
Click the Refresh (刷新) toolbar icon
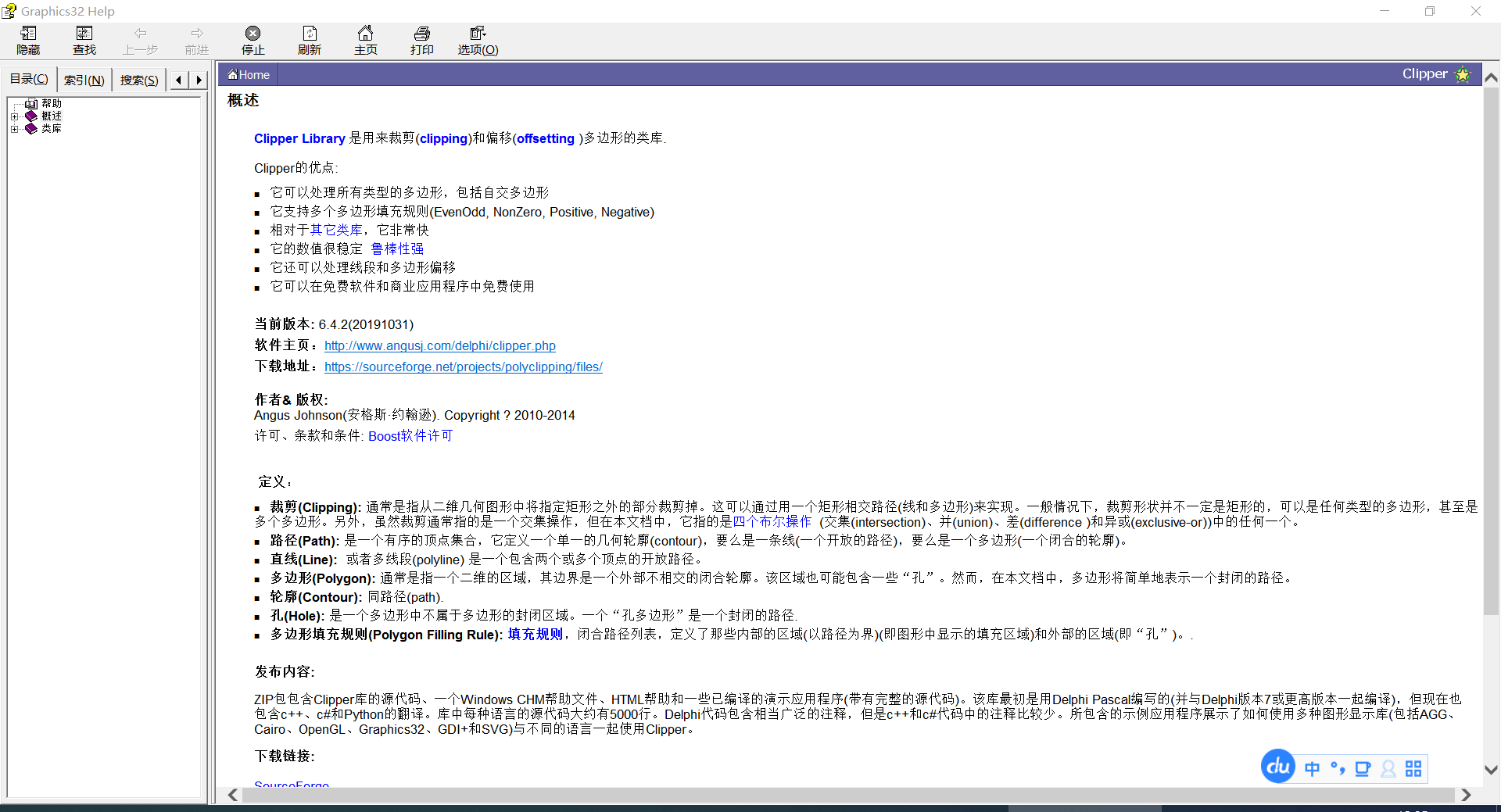(310, 33)
